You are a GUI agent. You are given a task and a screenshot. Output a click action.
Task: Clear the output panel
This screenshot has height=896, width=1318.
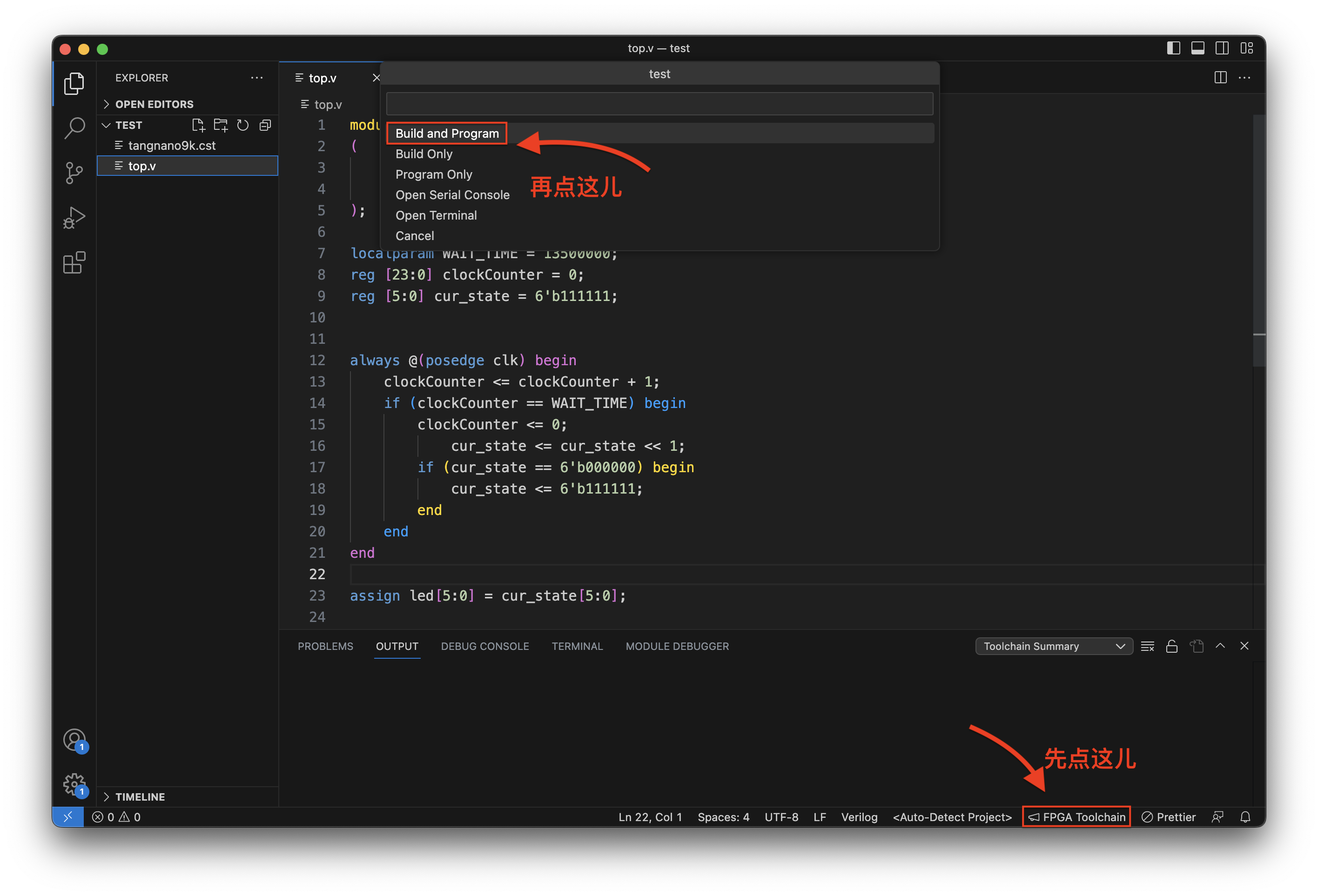[x=1147, y=646]
